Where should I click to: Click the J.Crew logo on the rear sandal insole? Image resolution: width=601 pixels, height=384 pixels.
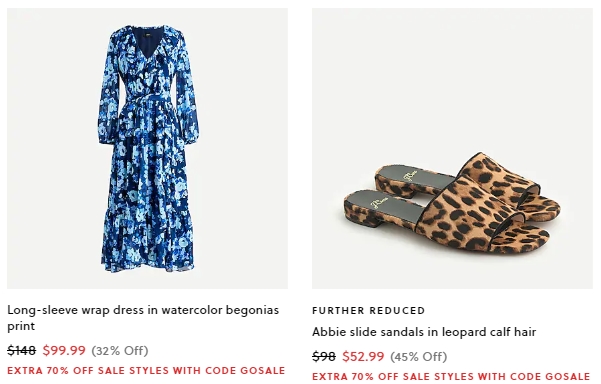[x=410, y=177]
